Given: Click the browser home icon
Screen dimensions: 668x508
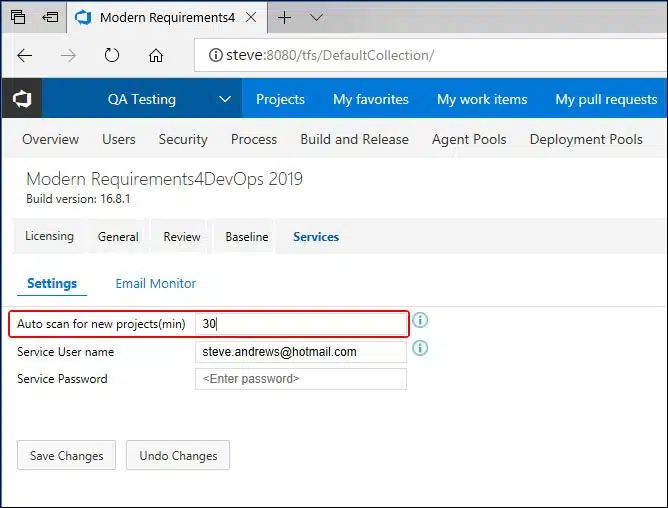Looking at the screenshot, I should (156, 56).
